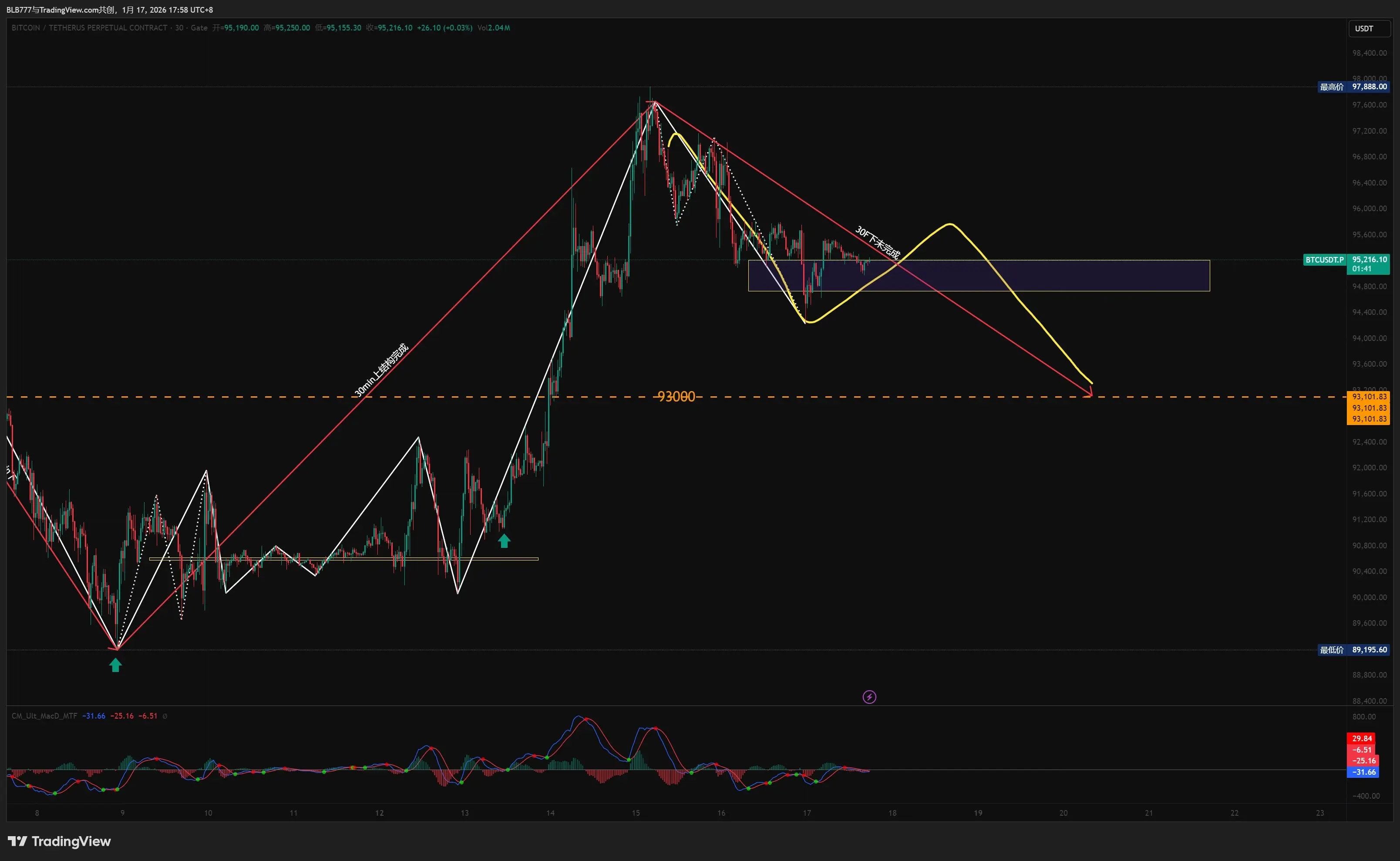Click the TradingView logo
The height and width of the screenshot is (861, 1400).
tap(59, 841)
